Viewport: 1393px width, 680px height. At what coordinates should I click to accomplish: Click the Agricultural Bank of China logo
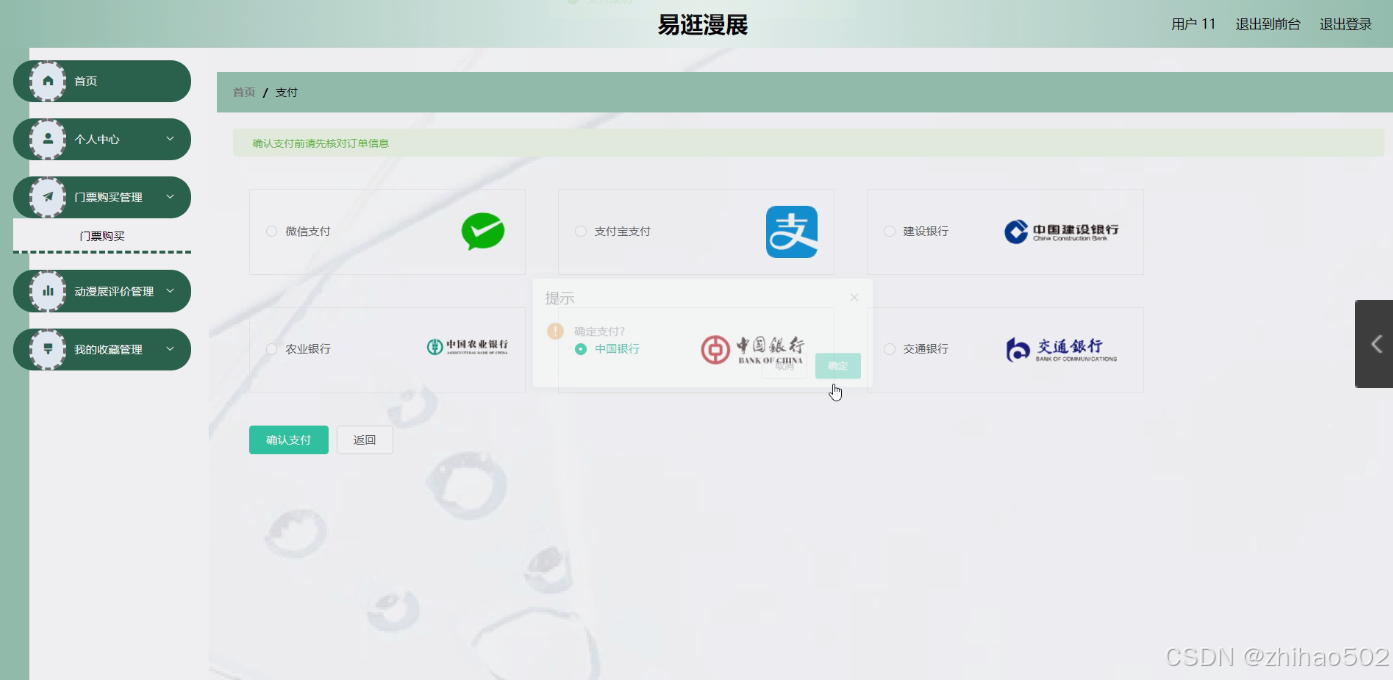click(467, 347)
